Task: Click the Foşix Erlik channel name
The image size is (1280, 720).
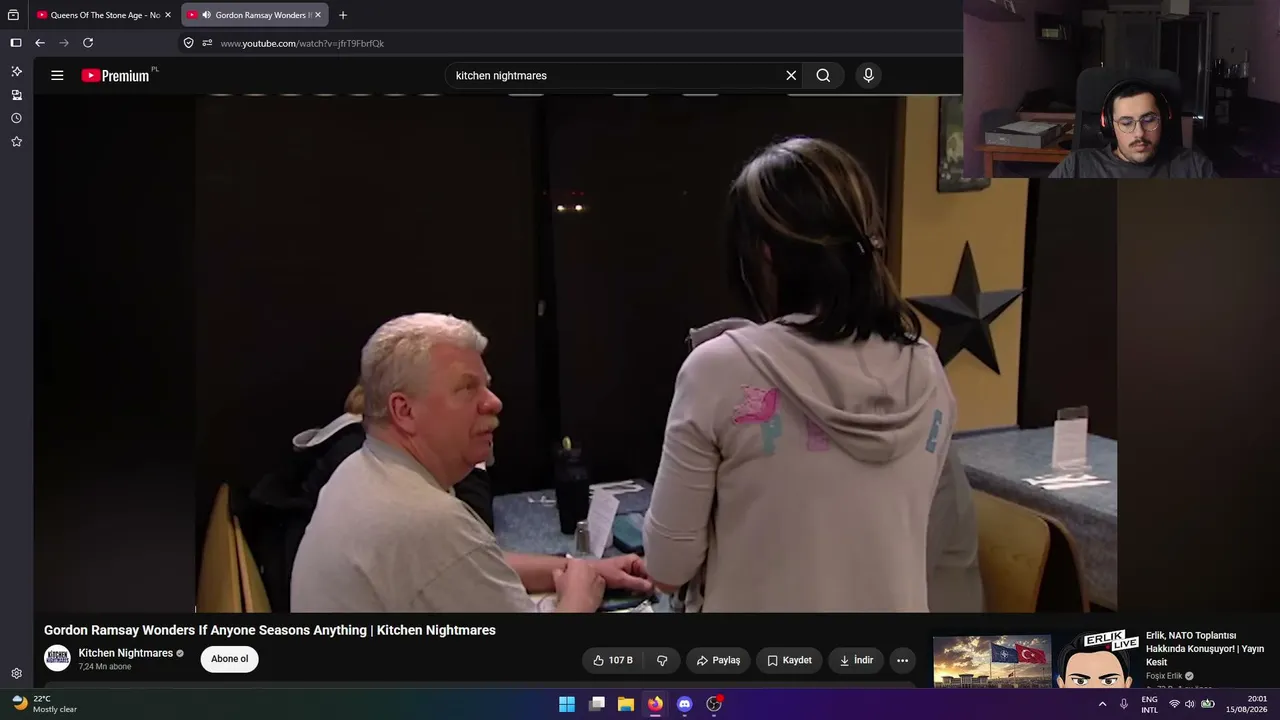Action: coord(1164,676)
